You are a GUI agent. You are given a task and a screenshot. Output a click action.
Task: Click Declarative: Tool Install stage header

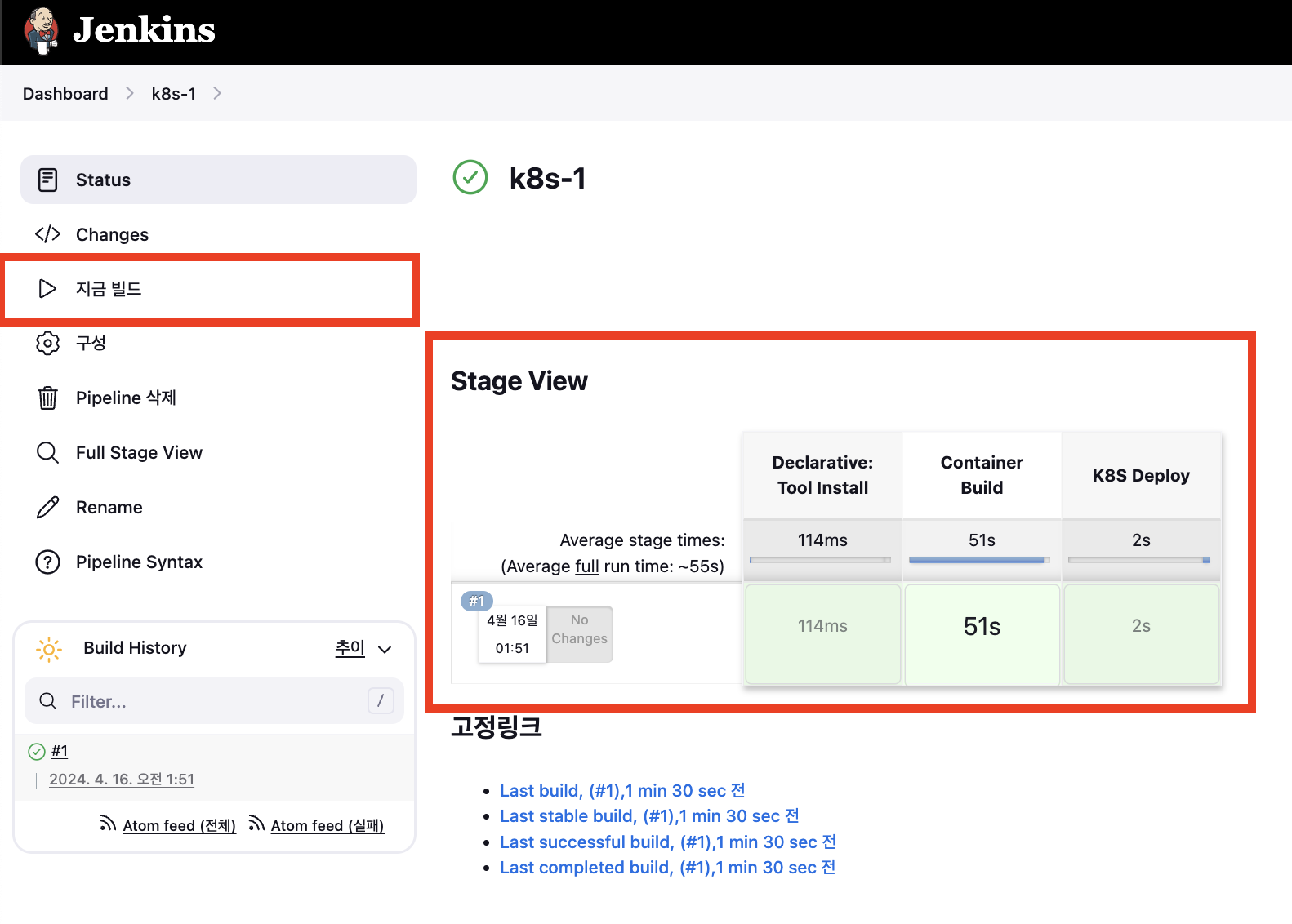822,475
